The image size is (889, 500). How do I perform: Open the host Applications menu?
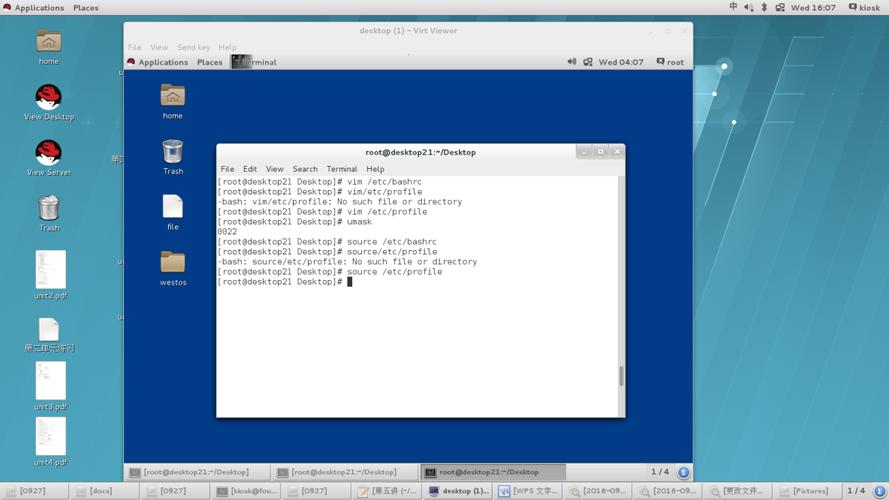(x=33, y=7)
